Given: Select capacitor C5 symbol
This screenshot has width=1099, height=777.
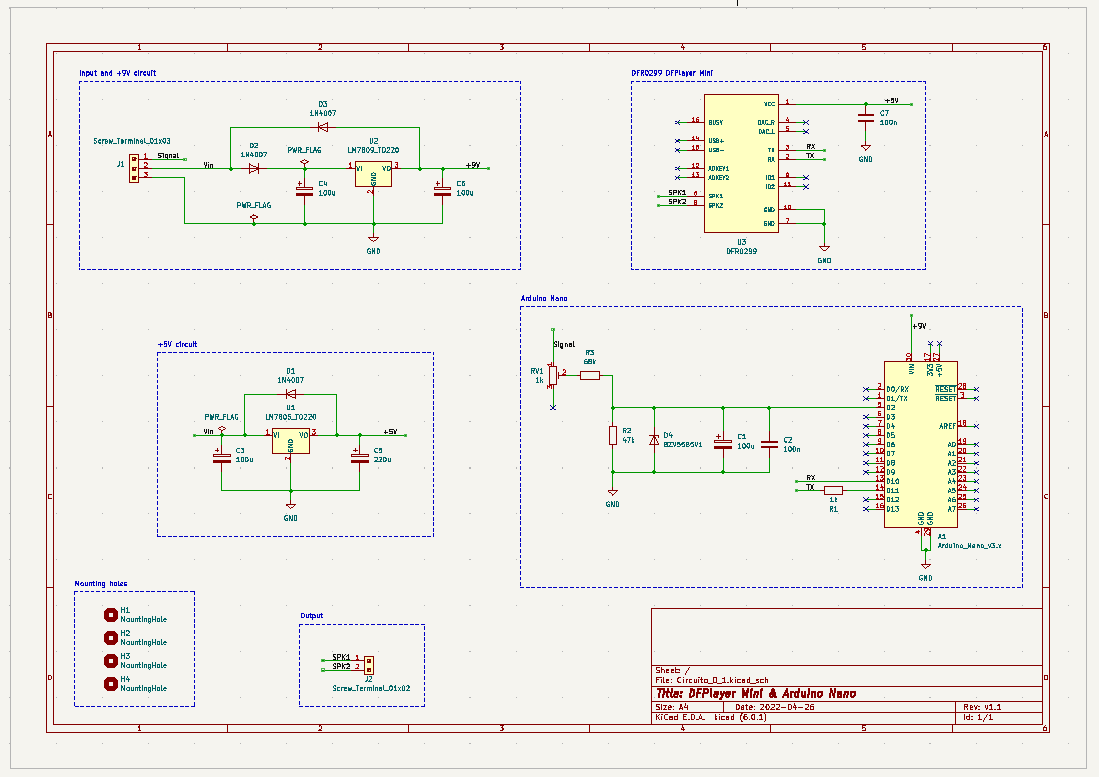Looking at the screenshot, I should click(360, 457).
